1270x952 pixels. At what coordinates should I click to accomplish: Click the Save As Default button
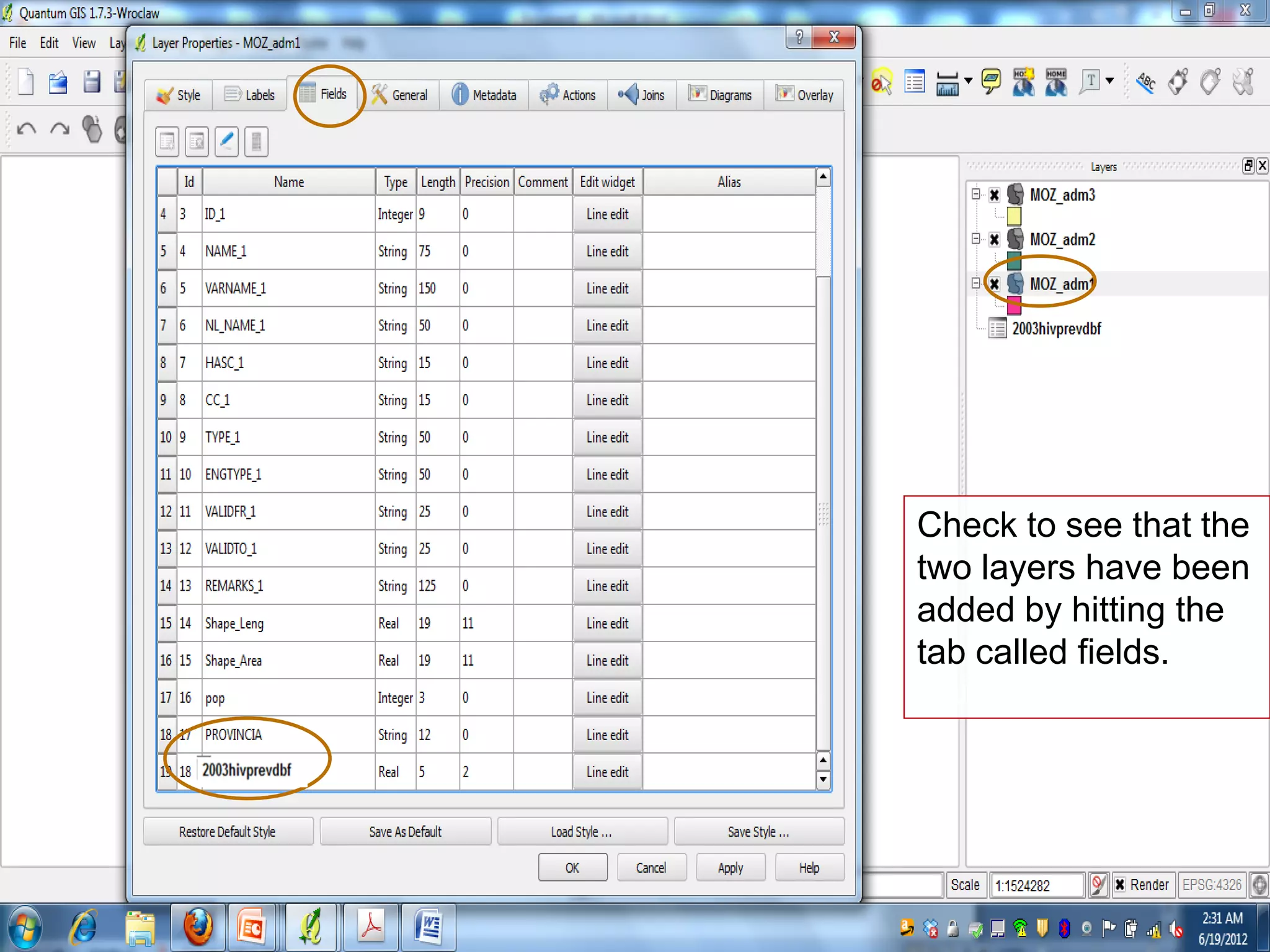click(x=406, y=832)
